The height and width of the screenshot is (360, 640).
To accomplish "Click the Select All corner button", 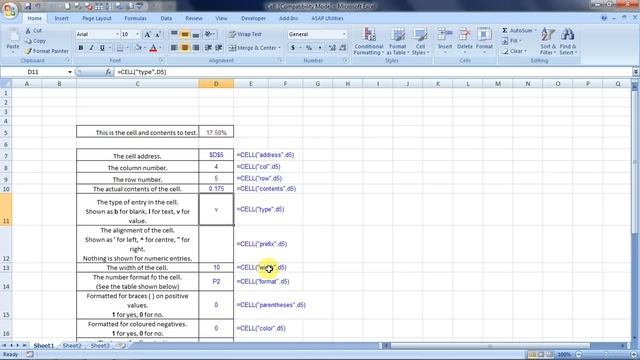I will pos(6,84).
